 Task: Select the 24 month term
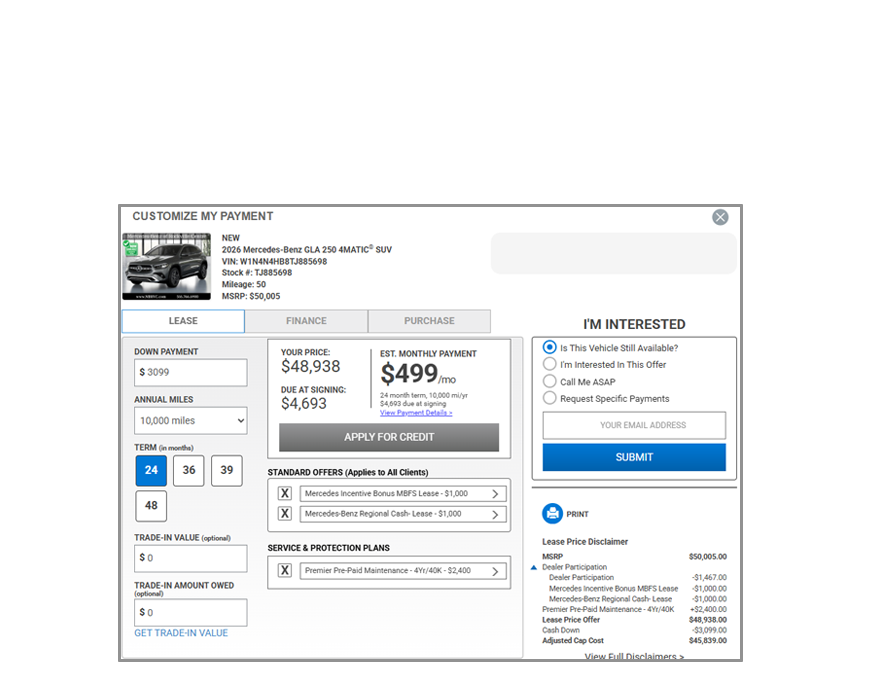[x=151, y=470]
